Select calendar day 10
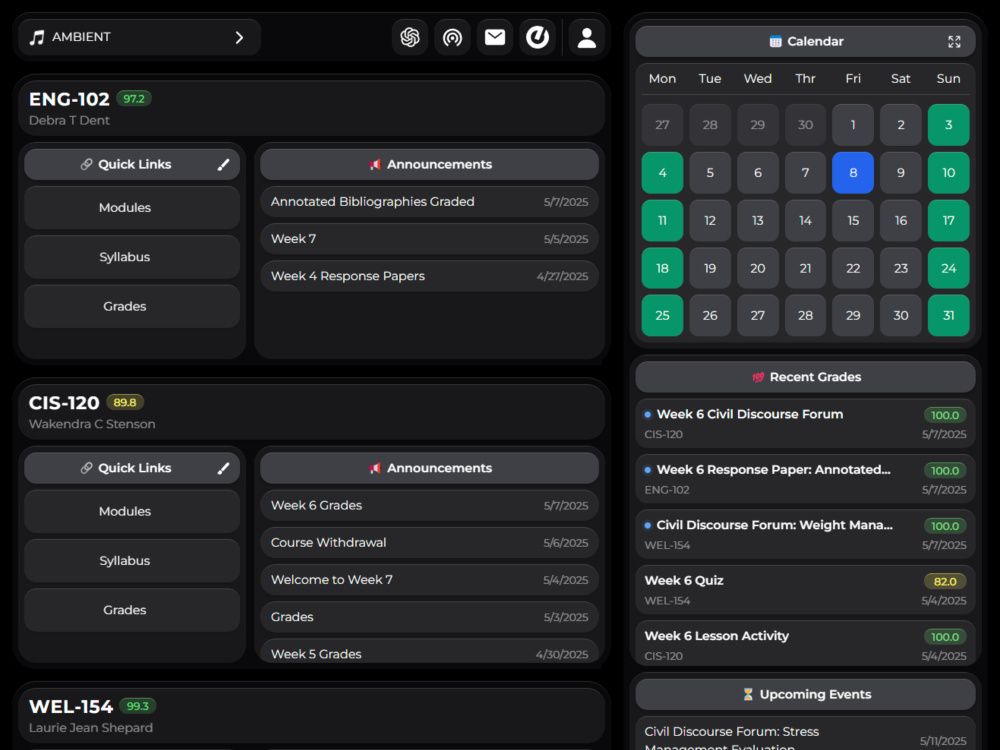The height and width of the screenshot is (750, 1000). tap(948, 172)
